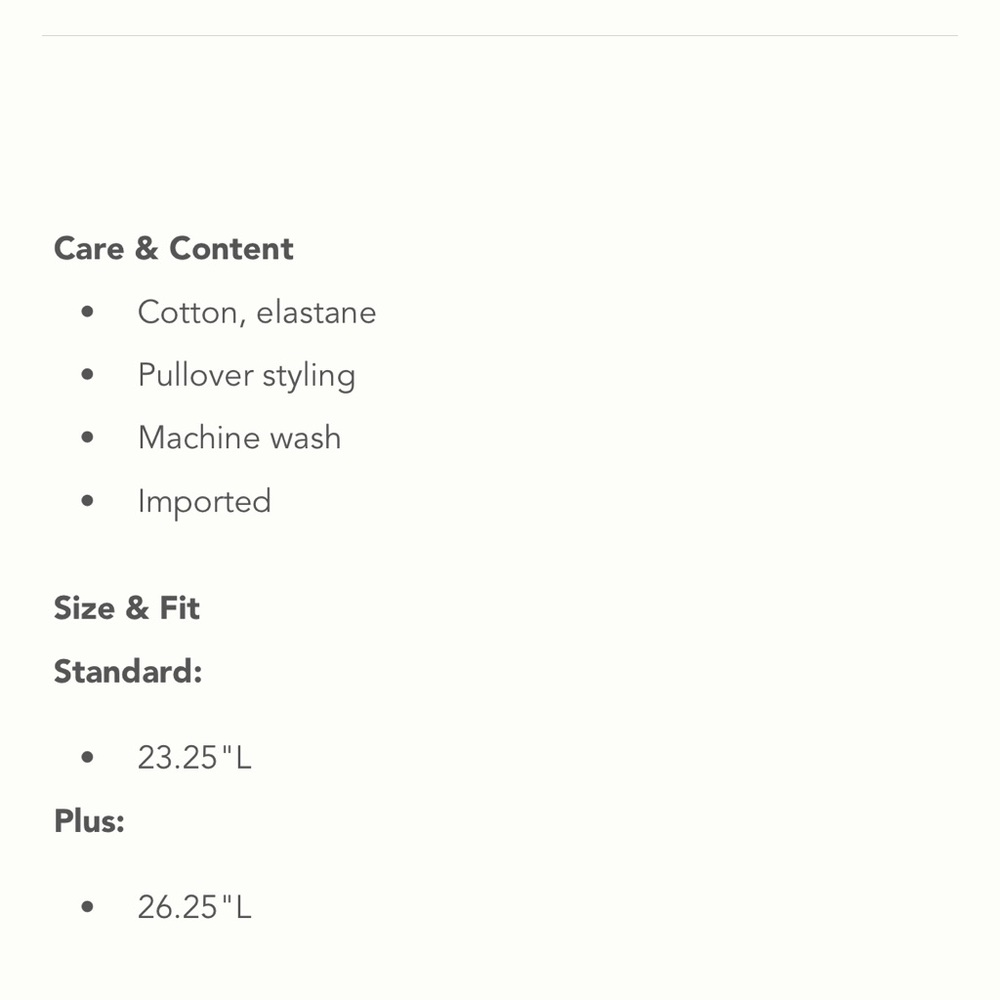Click the Imported list item text
Image resolution: width=1000 pixels, height=1000 pixels.
204,501
